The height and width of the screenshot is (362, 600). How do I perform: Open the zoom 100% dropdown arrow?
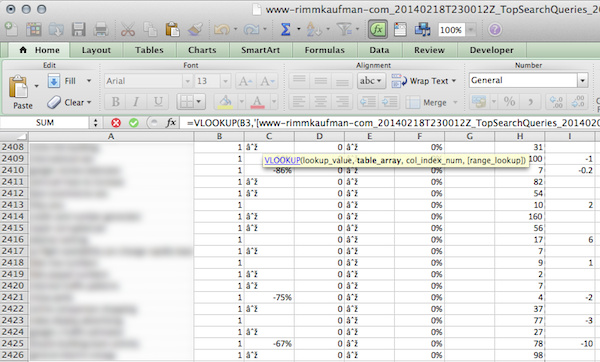pyautogui.click(x=471, y=29)
